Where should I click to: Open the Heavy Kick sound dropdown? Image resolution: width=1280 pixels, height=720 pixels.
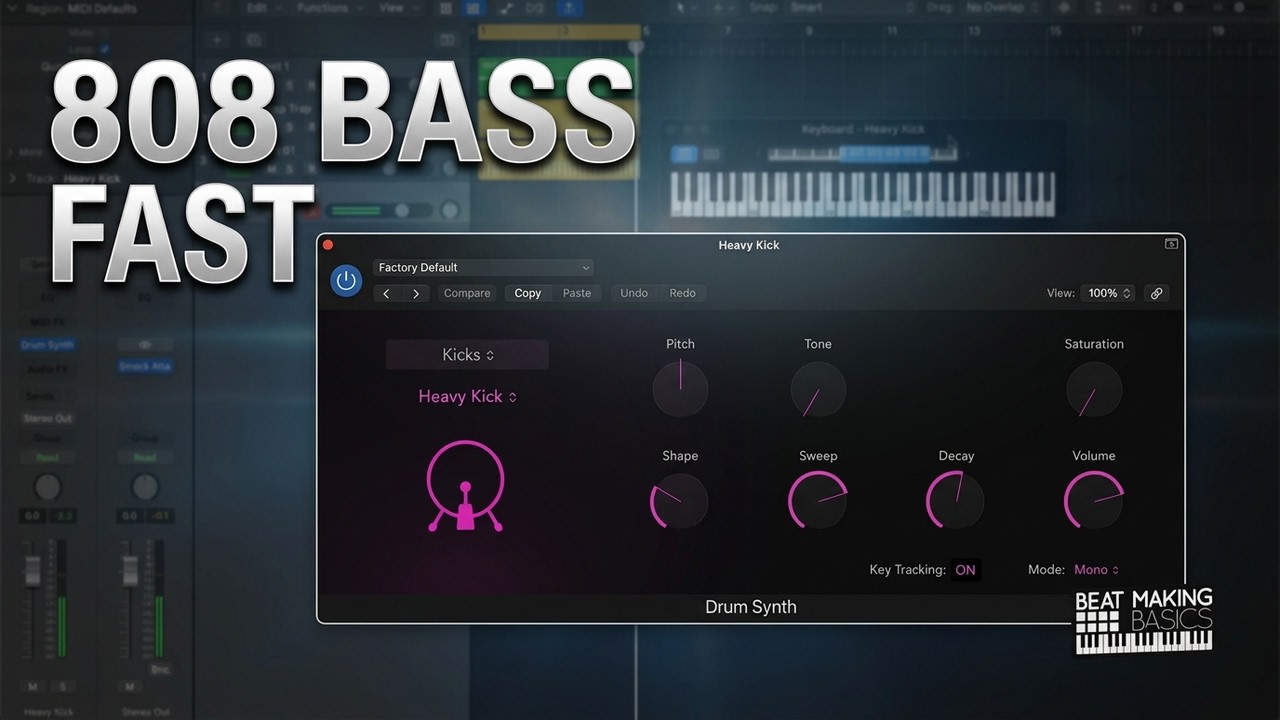click(x=467, y=397)
